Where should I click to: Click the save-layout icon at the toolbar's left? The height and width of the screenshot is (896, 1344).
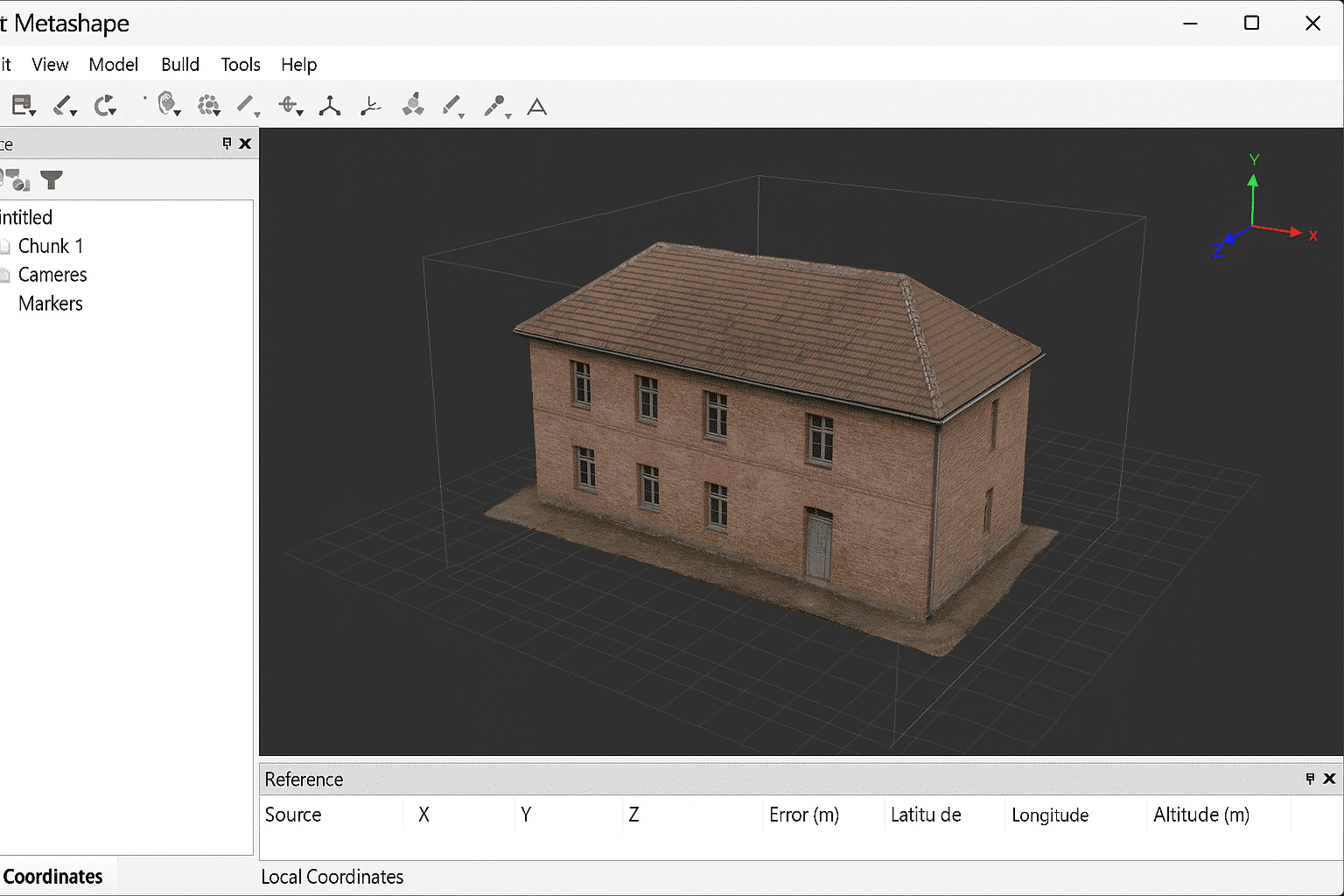tap(20, 105)
